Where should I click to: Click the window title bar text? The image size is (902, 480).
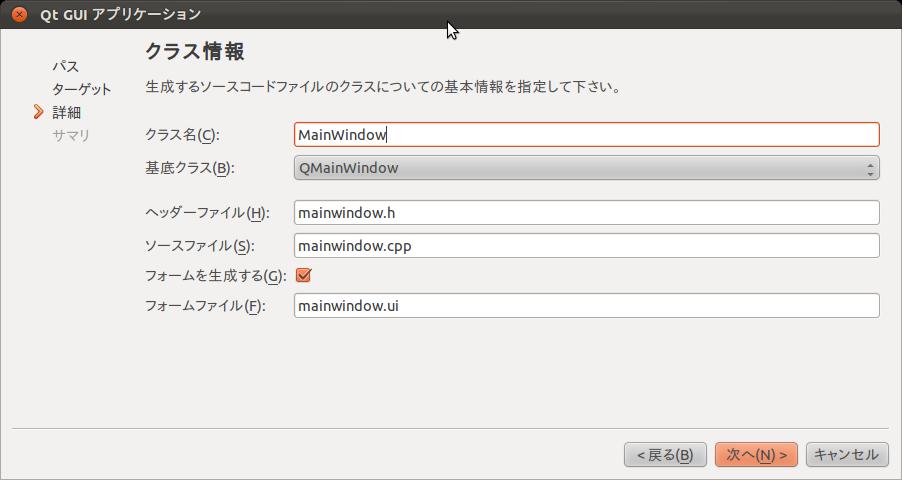coord(120,14)
